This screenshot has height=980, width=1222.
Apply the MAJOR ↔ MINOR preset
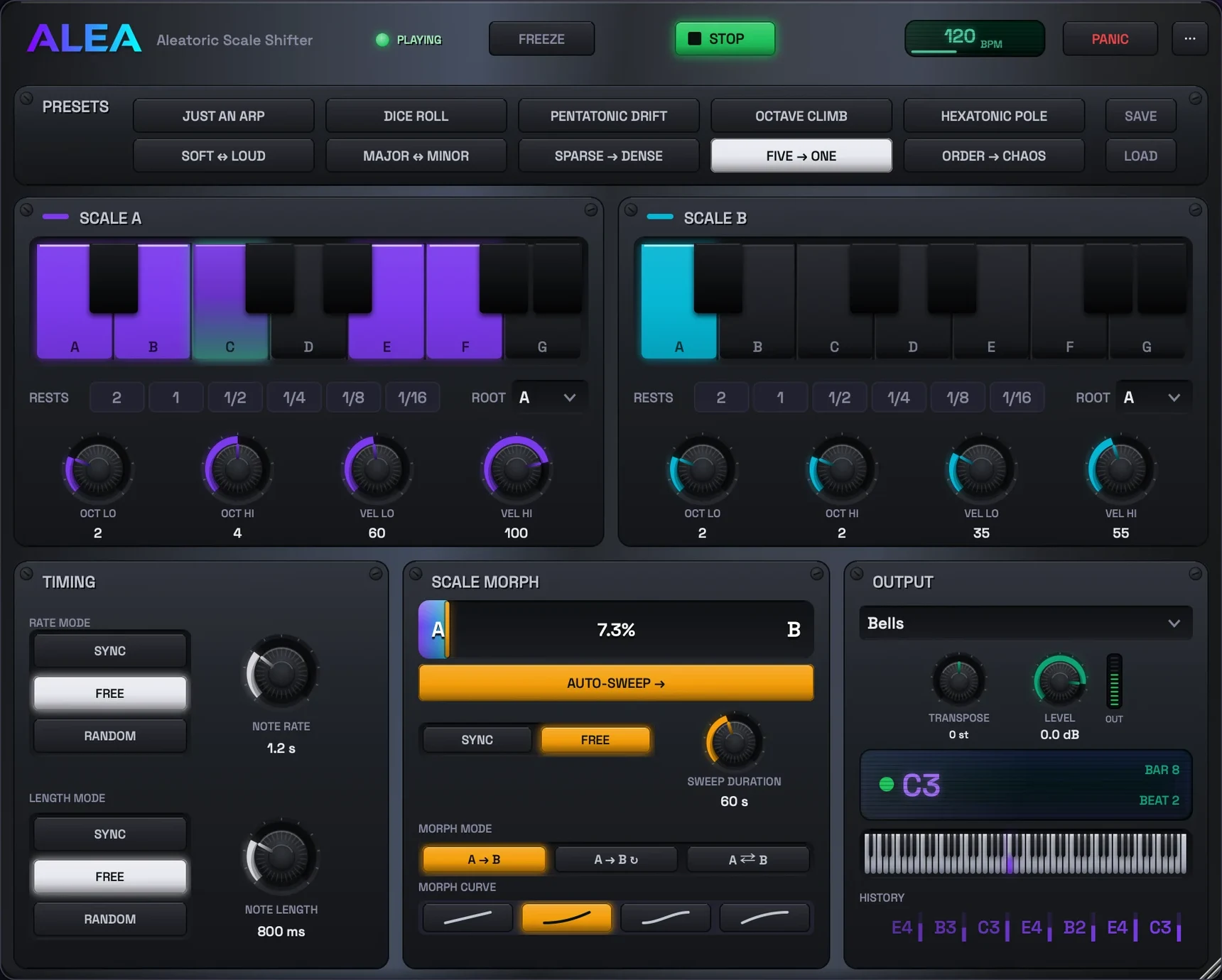[416, 156]
